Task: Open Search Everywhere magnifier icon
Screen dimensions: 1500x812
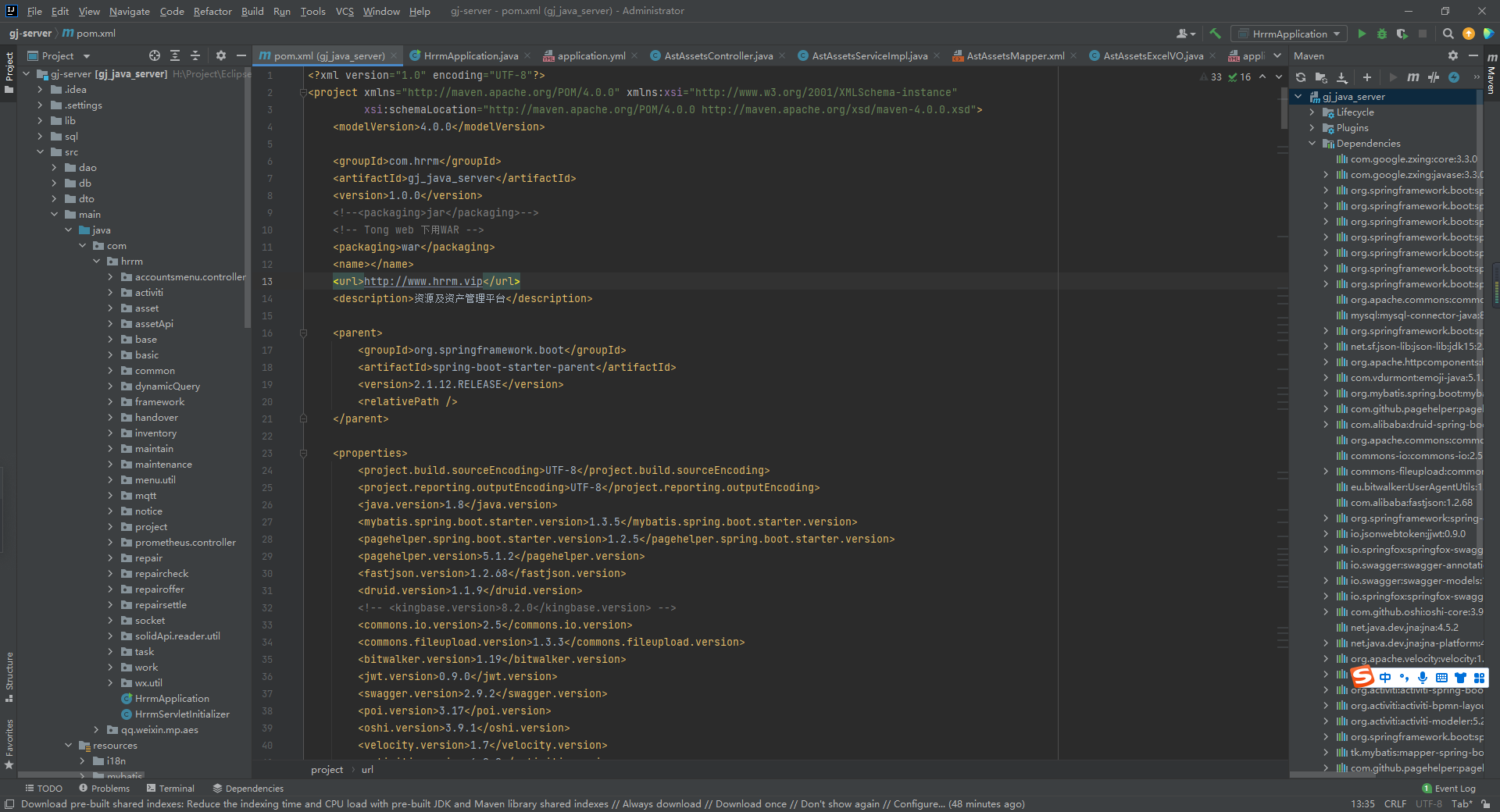Action: coord(1448,34)
